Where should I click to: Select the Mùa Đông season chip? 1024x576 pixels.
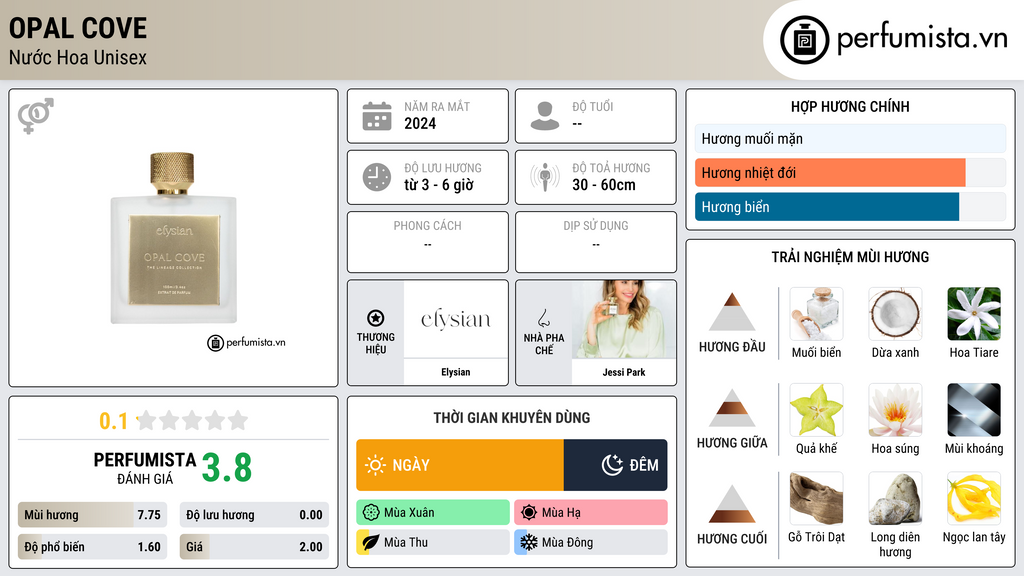pyautogui.click(x=591, y=542)
